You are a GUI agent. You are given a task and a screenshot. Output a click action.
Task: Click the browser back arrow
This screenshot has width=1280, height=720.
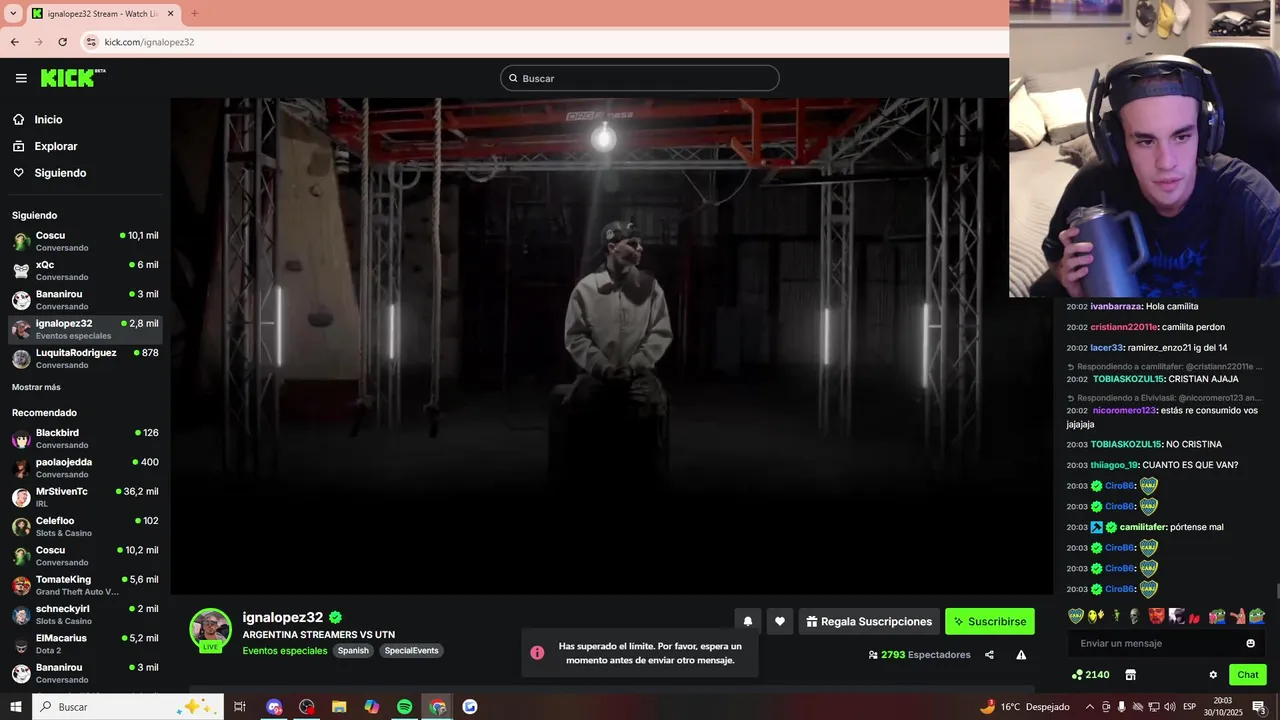coord(14,42)
